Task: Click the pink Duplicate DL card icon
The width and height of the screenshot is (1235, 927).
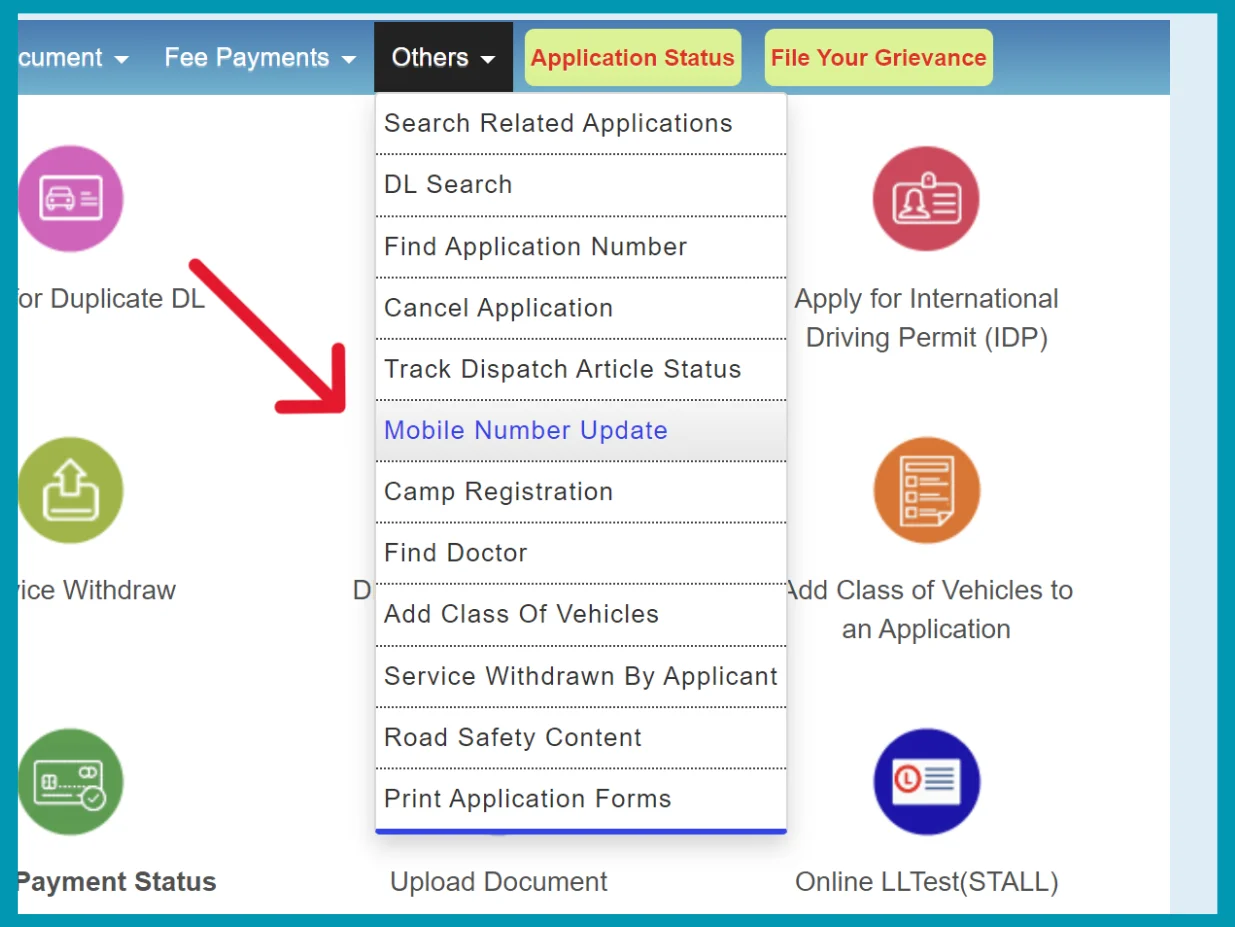Action: [70, 197]
